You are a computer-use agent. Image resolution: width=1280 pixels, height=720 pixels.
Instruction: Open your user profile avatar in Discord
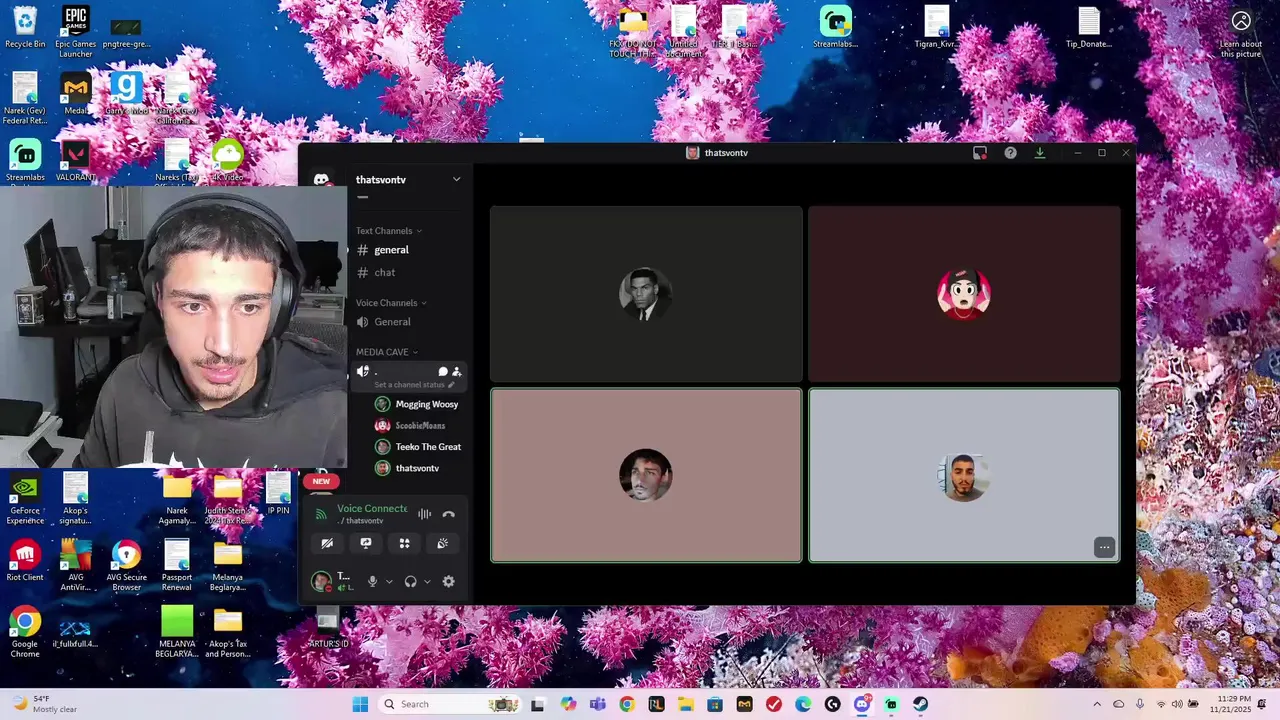coord(321,581)
